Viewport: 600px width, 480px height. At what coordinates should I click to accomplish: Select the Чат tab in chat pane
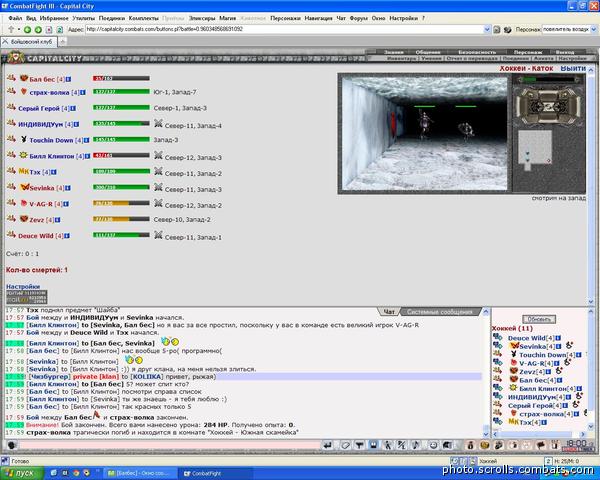(x=389, y=312)
